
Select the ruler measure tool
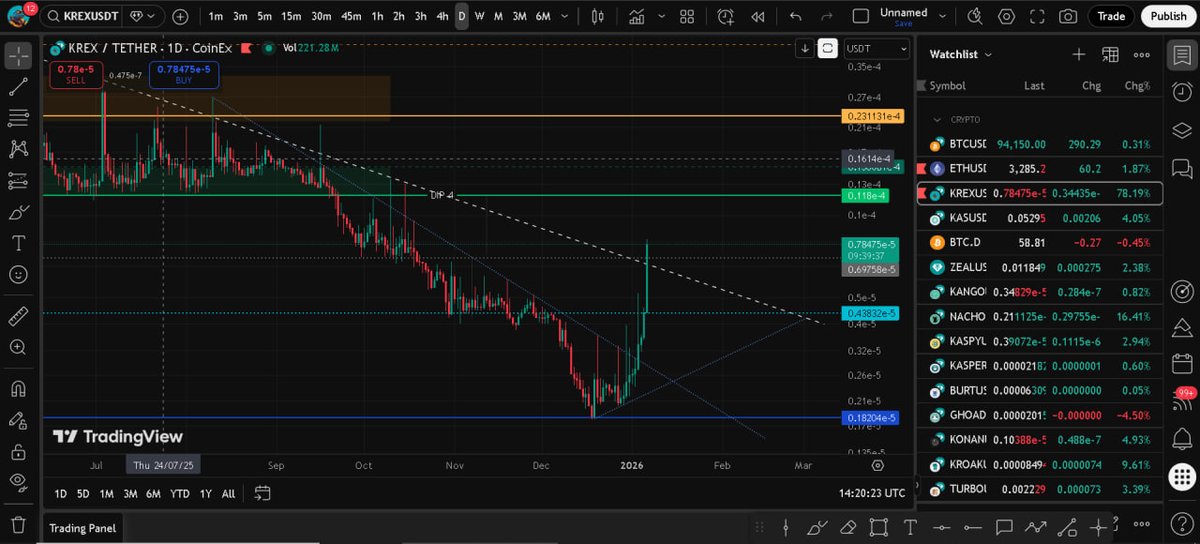18,316
